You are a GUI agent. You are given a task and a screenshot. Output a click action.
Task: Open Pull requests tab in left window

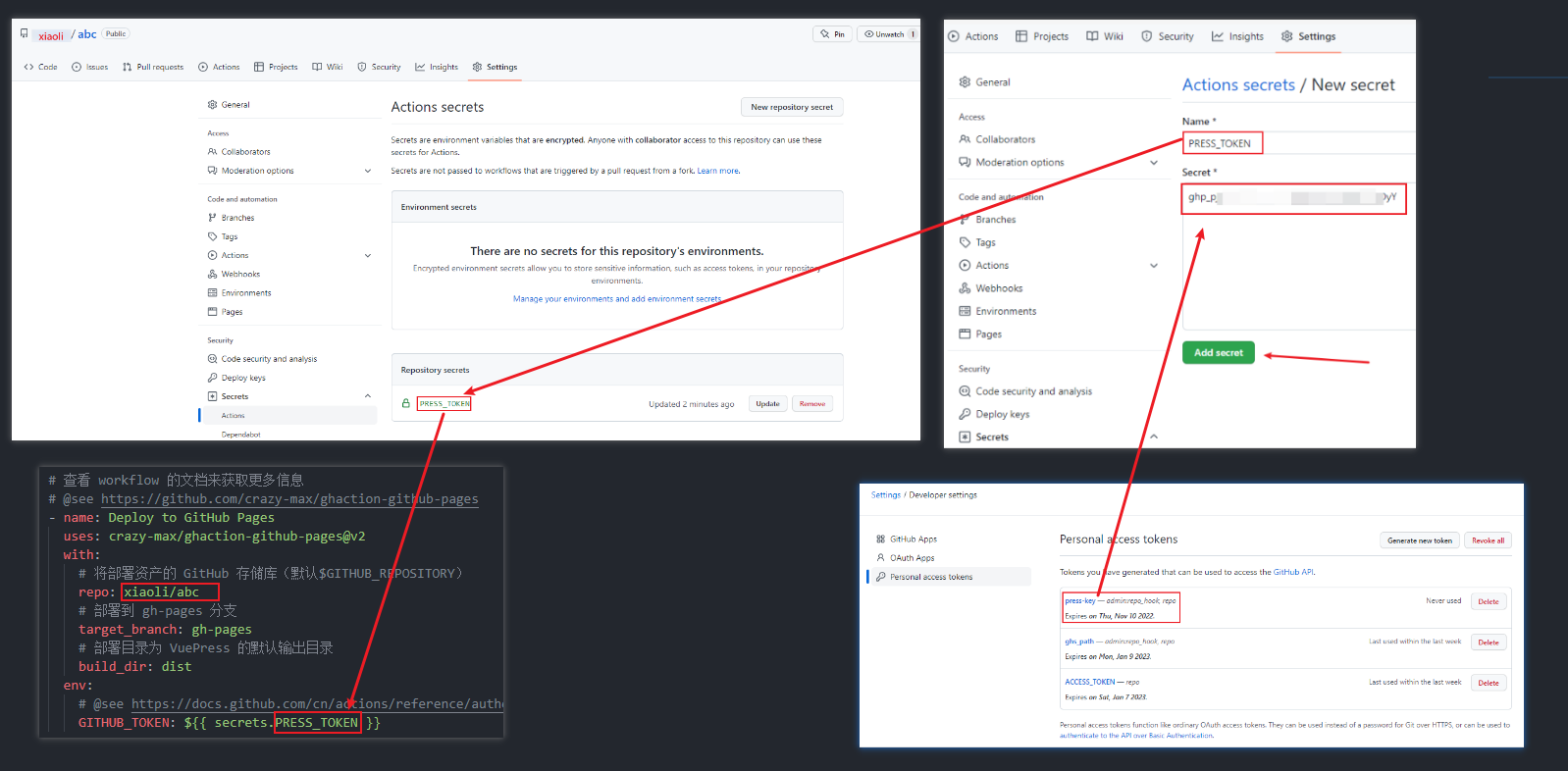[x=153, y=67]
